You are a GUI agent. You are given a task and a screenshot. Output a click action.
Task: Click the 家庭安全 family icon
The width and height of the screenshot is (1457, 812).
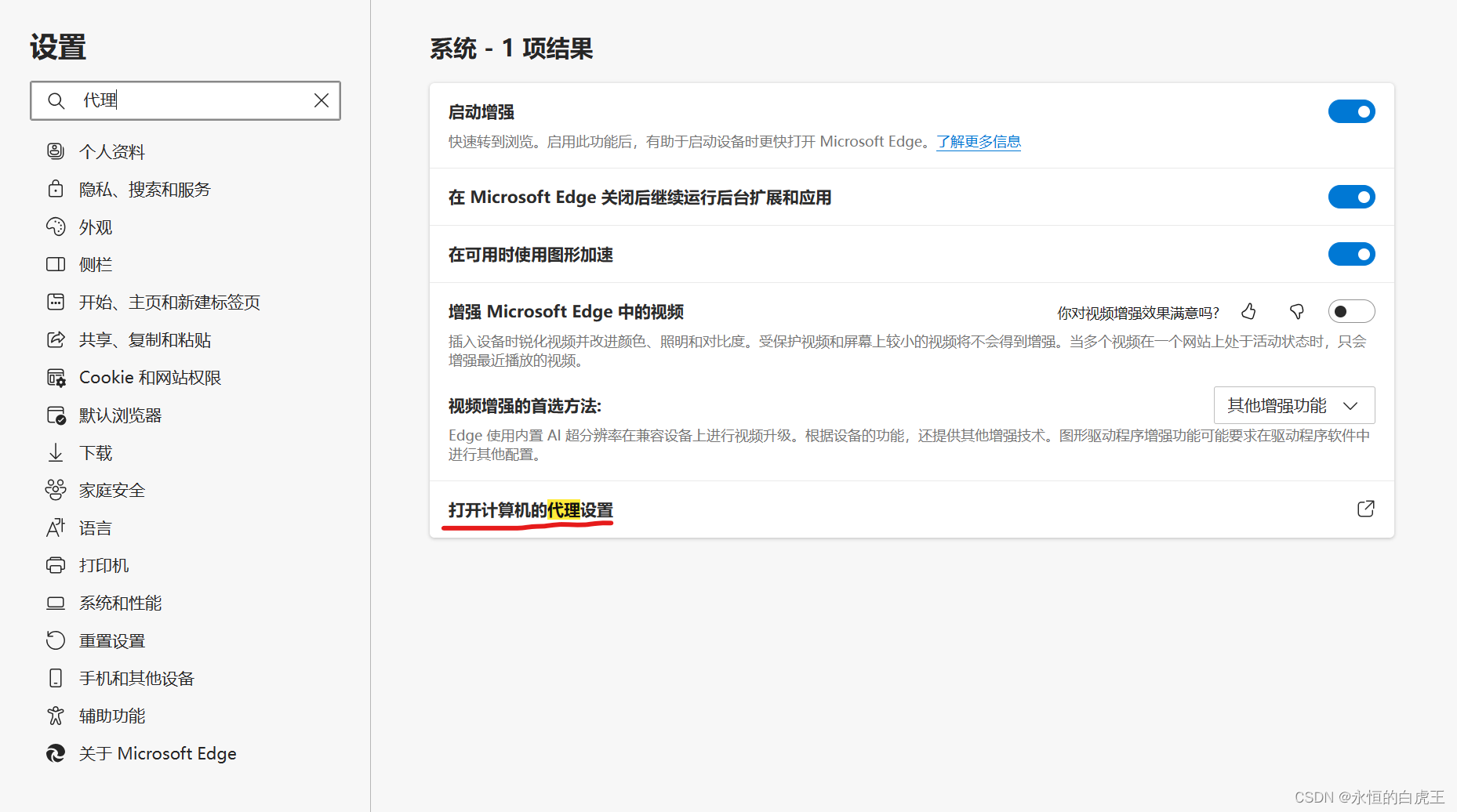56,490
